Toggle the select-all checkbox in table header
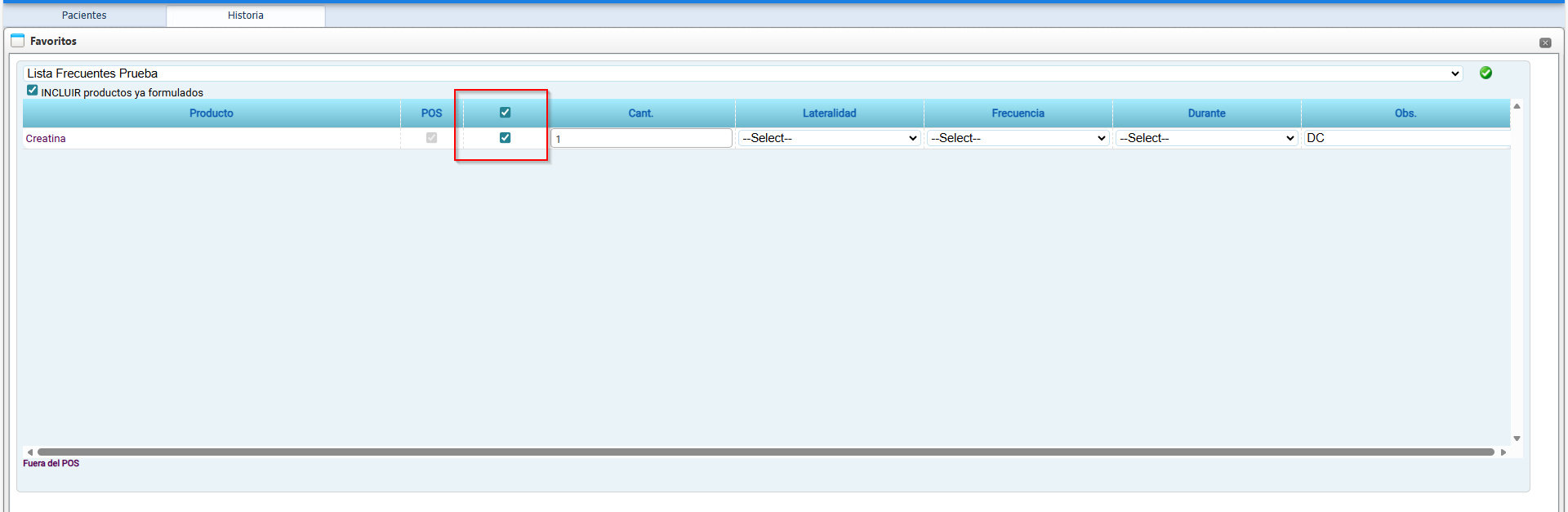Image resolution: width=1568 pixels, height=512 pixels. [505, 113]
